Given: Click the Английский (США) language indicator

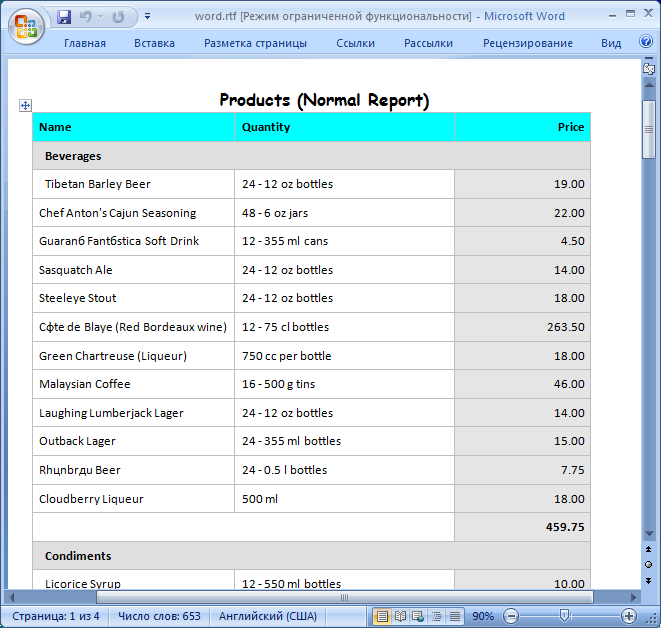Looking at the screenshot, I should 265,616.
